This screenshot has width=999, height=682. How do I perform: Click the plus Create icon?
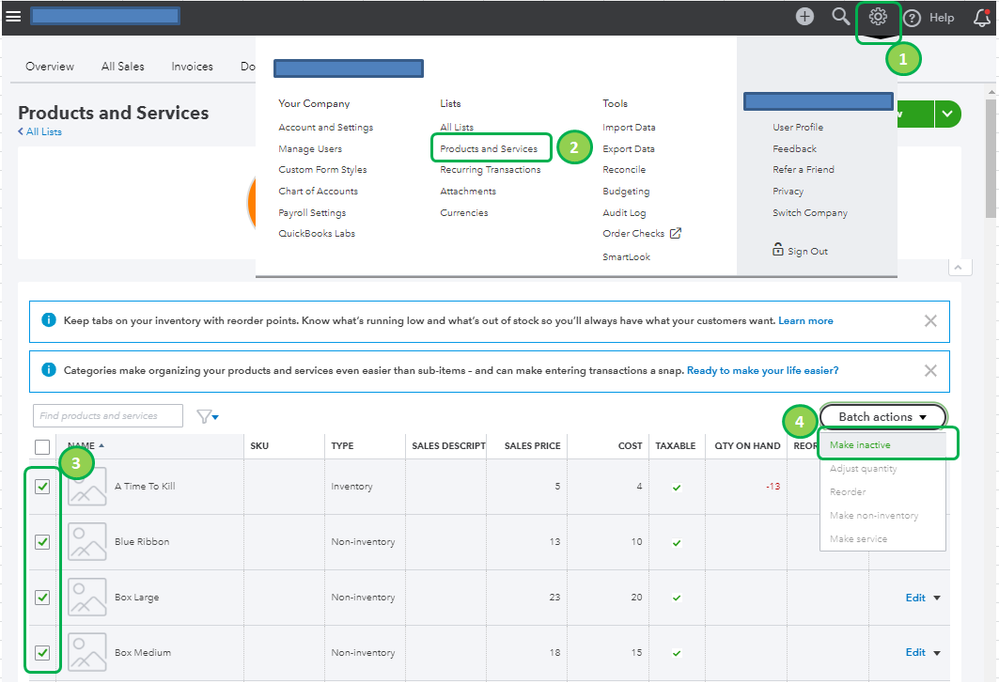805,17
